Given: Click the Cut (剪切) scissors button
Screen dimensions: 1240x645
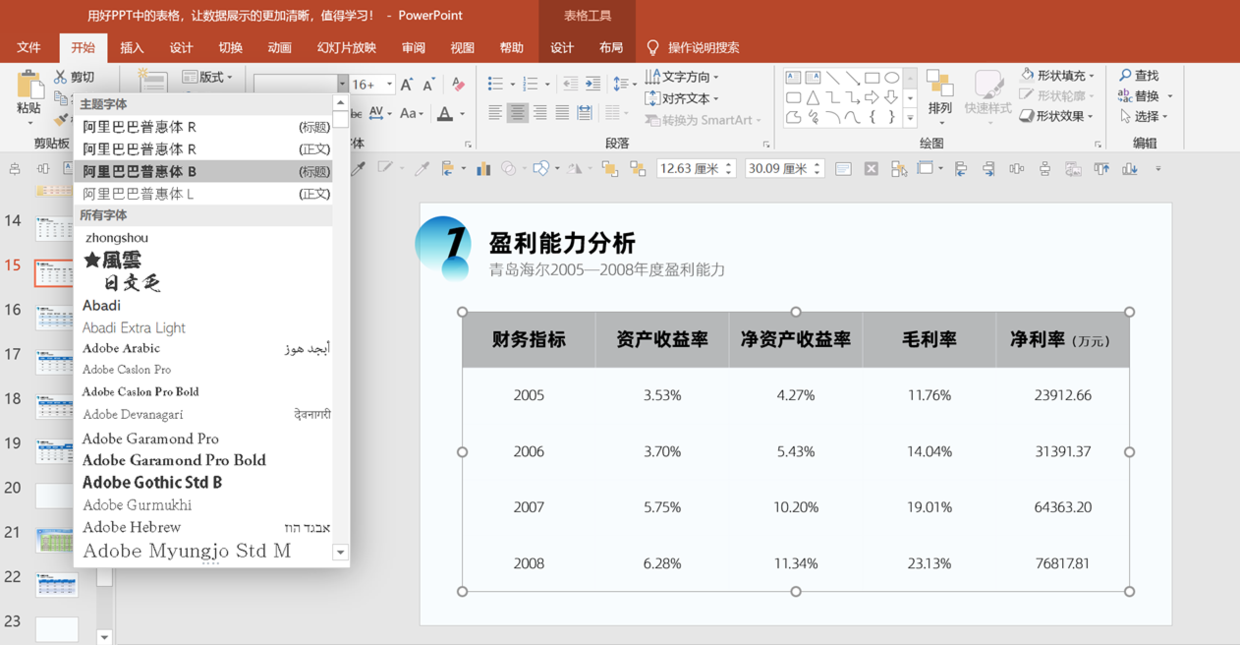Looking at the screenshot, I should 75,77.
